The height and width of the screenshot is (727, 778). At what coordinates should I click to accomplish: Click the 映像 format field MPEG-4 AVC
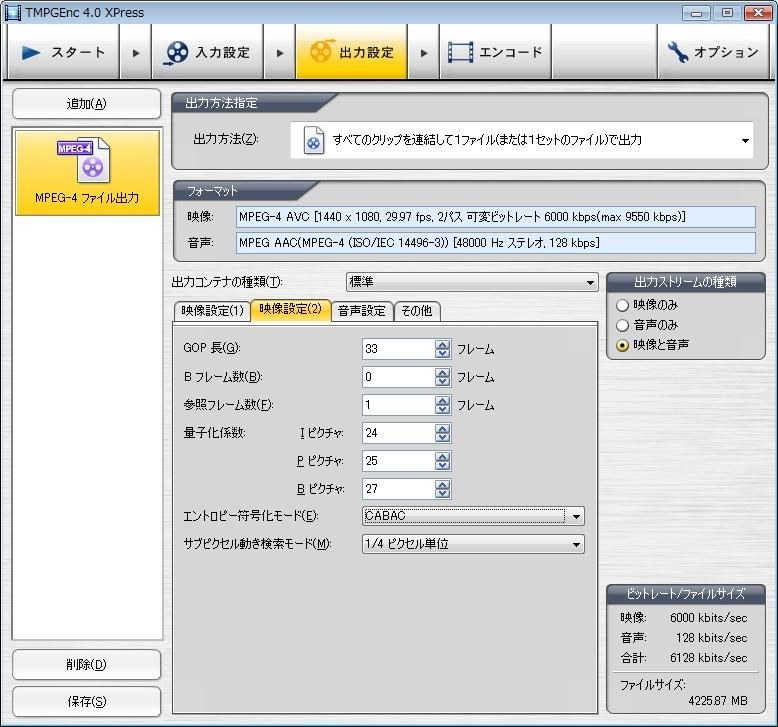pyautogui.click(x=496, y=217)
